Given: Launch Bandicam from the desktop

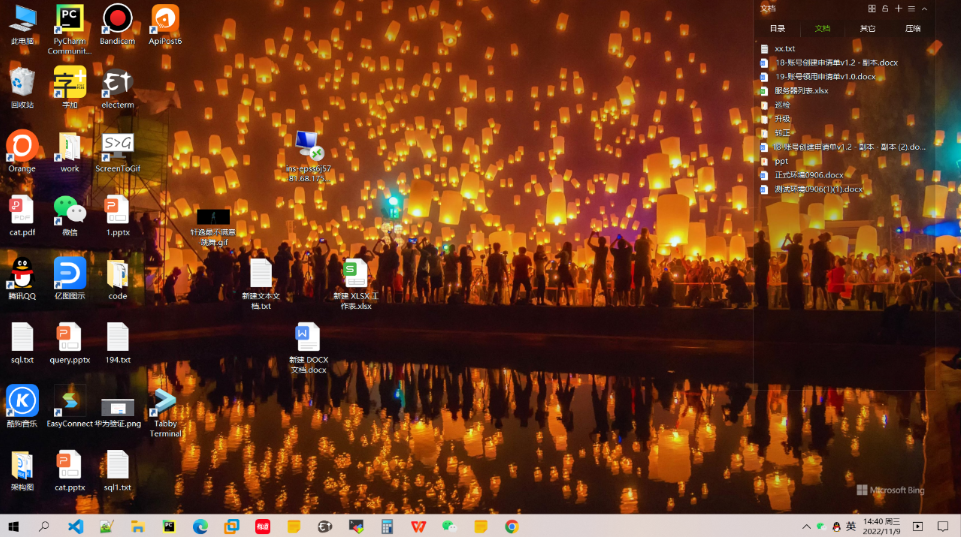Looking at the screenshot, I should click(x=117, y=19).
